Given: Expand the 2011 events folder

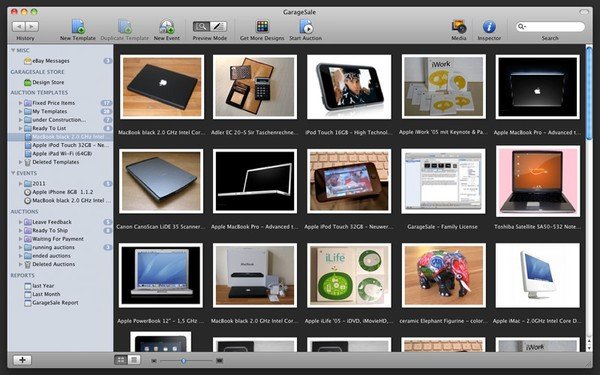Looking at the screenshot, I should [x=20, y=183].
